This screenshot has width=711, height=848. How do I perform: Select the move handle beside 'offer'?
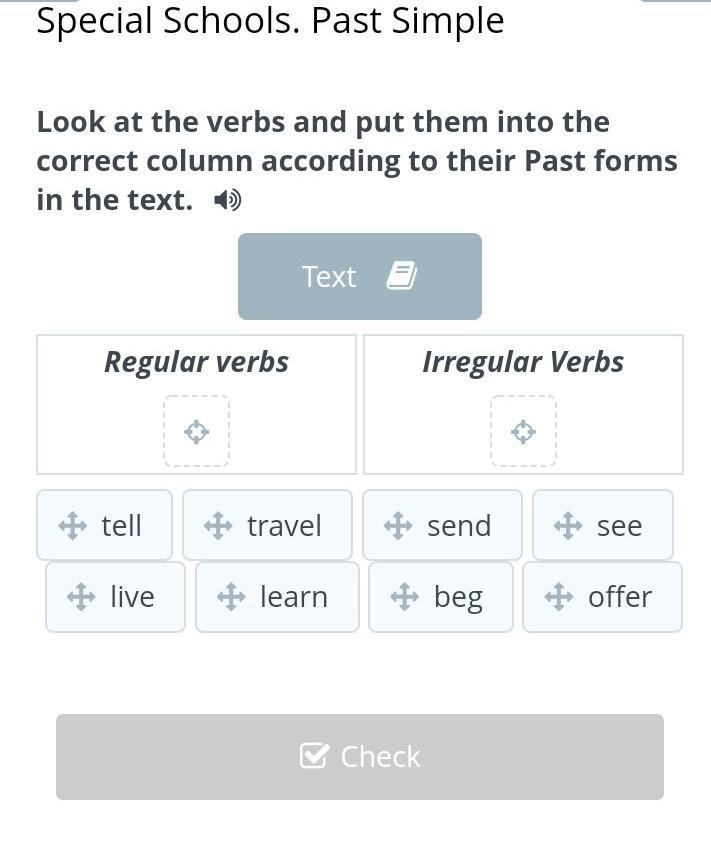pos(559,597)
